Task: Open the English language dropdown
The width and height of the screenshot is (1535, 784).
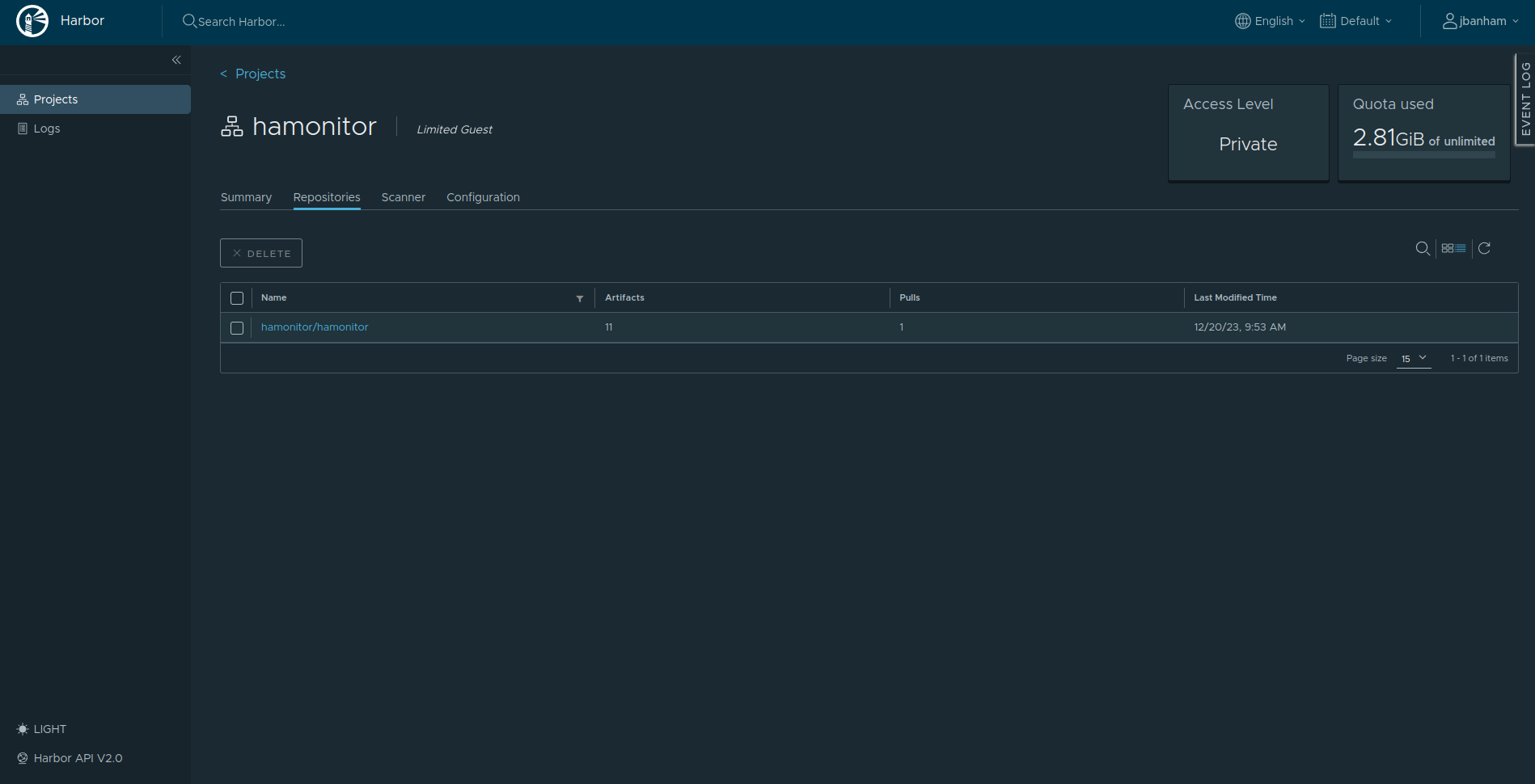Action: [1270, 21]
